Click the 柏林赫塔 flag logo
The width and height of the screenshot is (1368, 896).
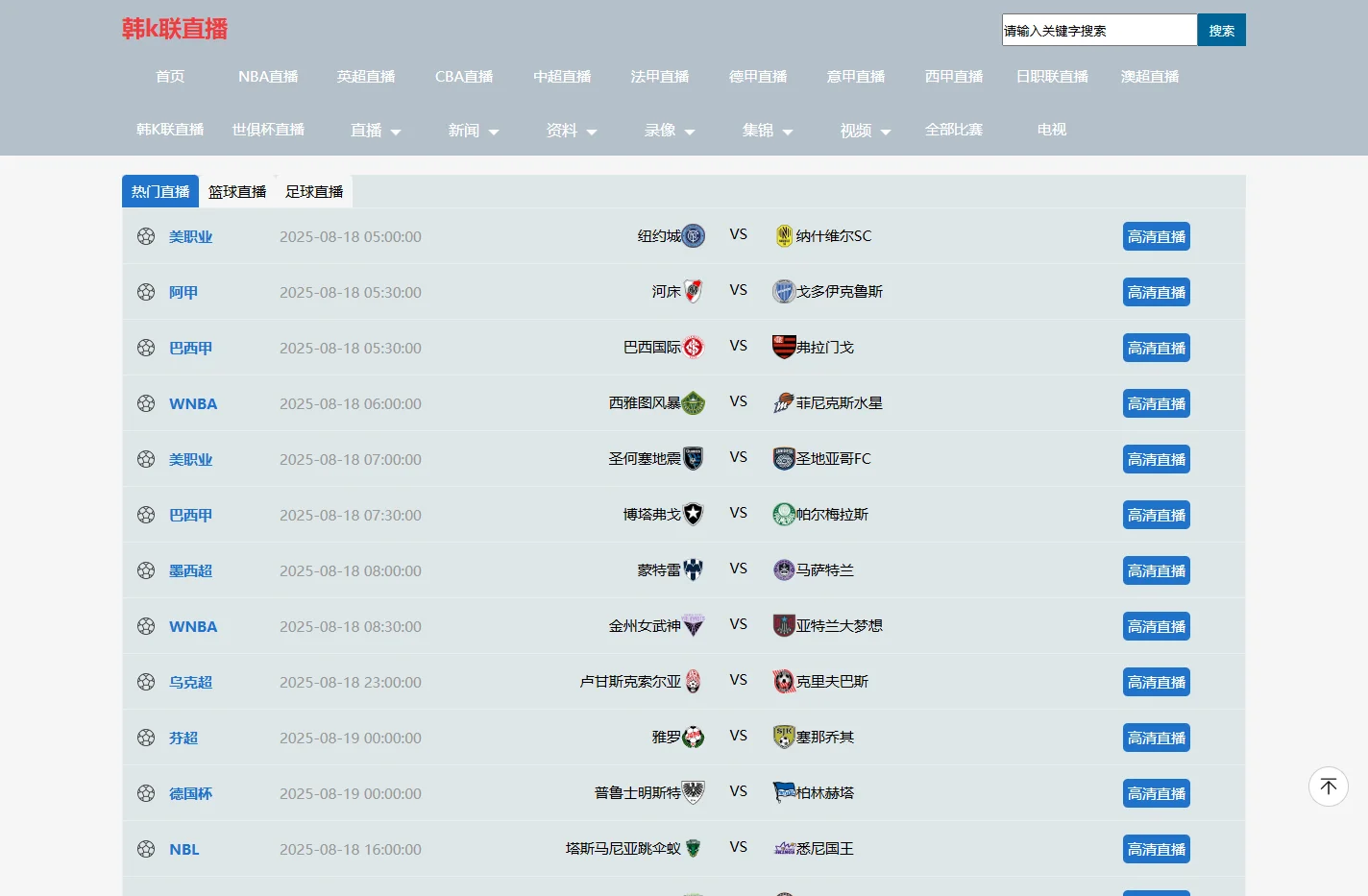pos(784,793)
